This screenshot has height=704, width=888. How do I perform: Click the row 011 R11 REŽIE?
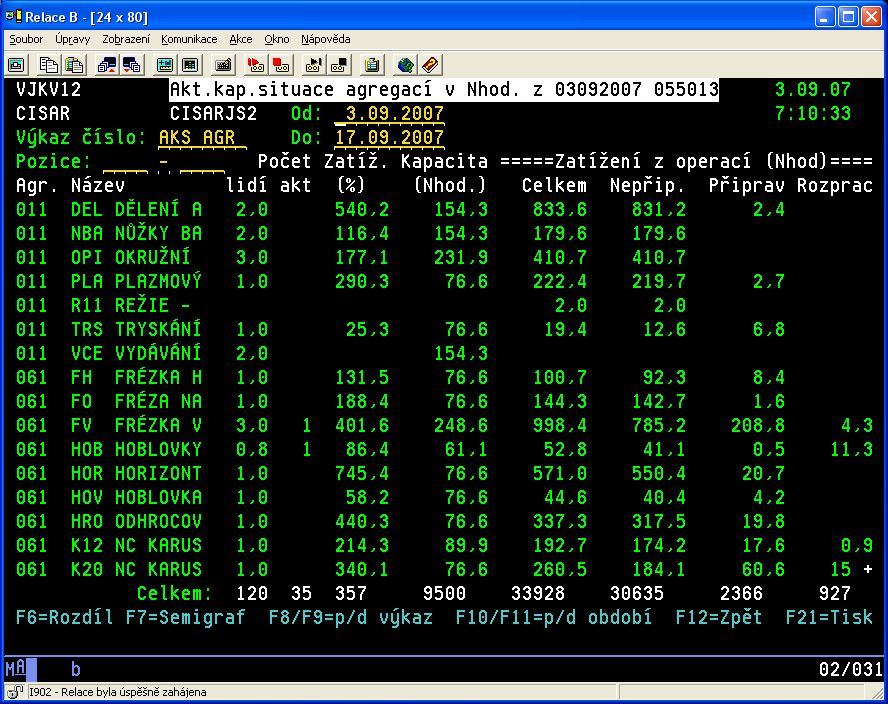444,305
